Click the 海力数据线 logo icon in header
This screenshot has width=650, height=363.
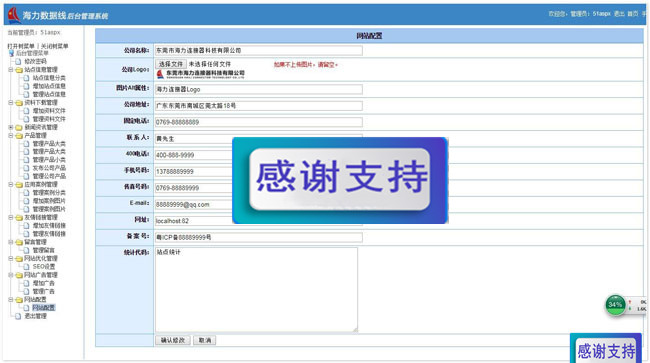tap(14, 15)
